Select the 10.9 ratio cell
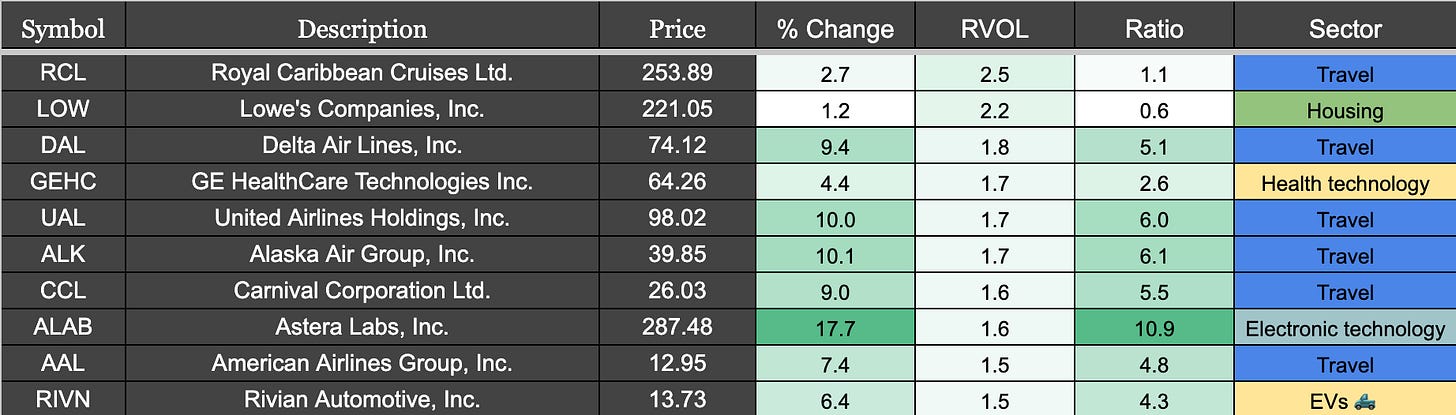This screenshot has width=1456, height=415. pyautogui.click(x=1153, y=327)
